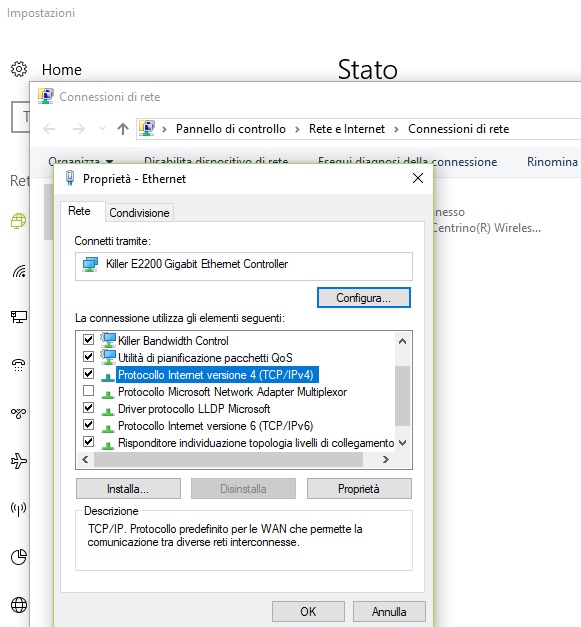Screen dimensions: 581x627
Task: Click the QoS packet scheduler item icon
Action: 108,357
